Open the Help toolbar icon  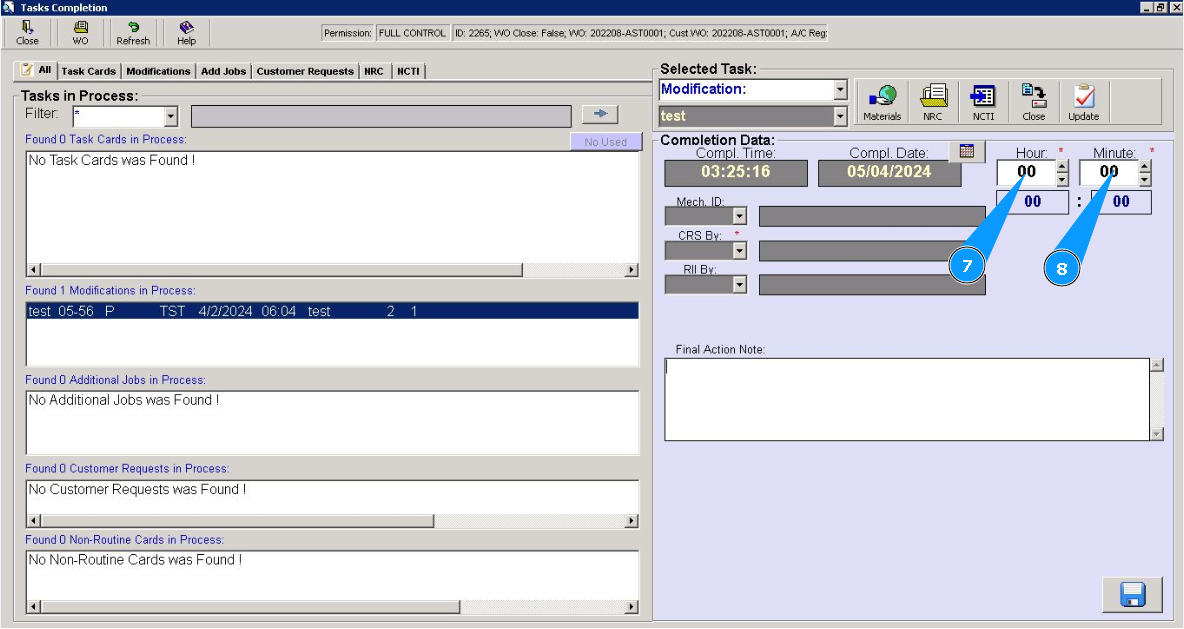[x=187, y=33]
